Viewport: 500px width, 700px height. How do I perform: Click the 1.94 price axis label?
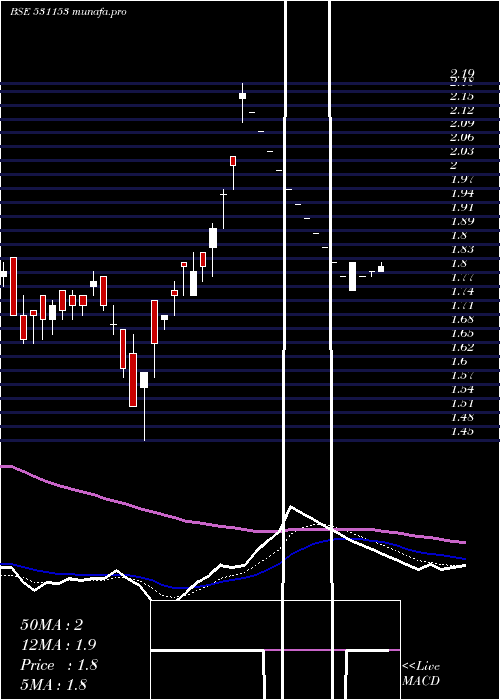click(x=462, y=193)
